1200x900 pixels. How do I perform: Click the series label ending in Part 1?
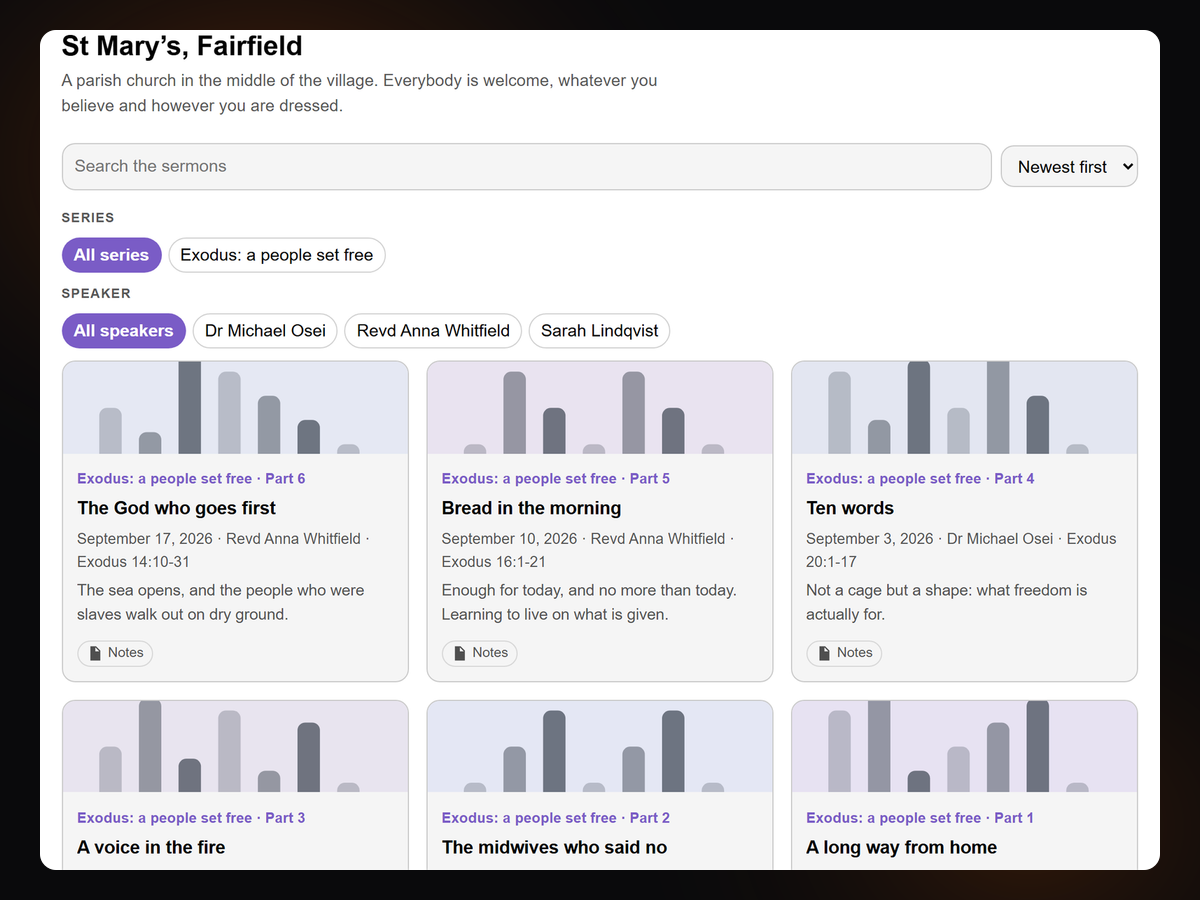920,818
